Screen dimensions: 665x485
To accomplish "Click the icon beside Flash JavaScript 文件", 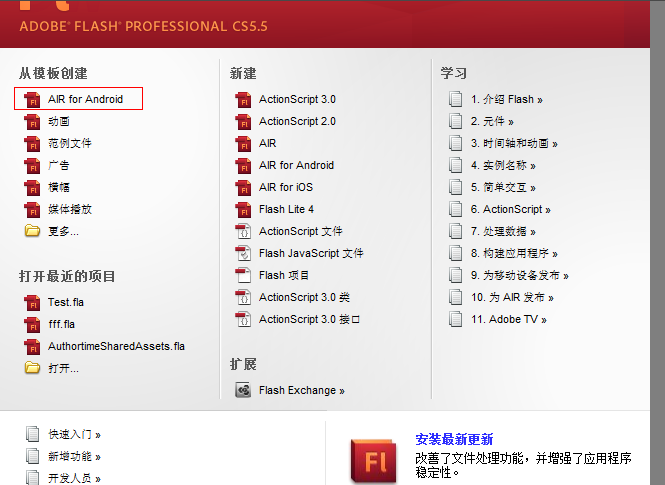I will coord(243,254).
